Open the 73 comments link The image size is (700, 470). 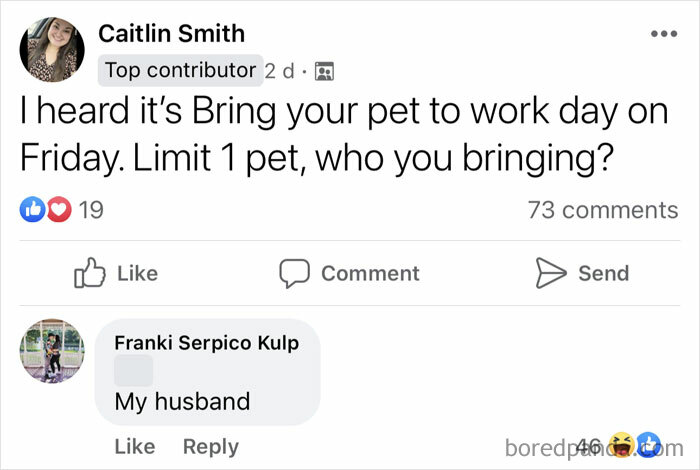point(602,210)
